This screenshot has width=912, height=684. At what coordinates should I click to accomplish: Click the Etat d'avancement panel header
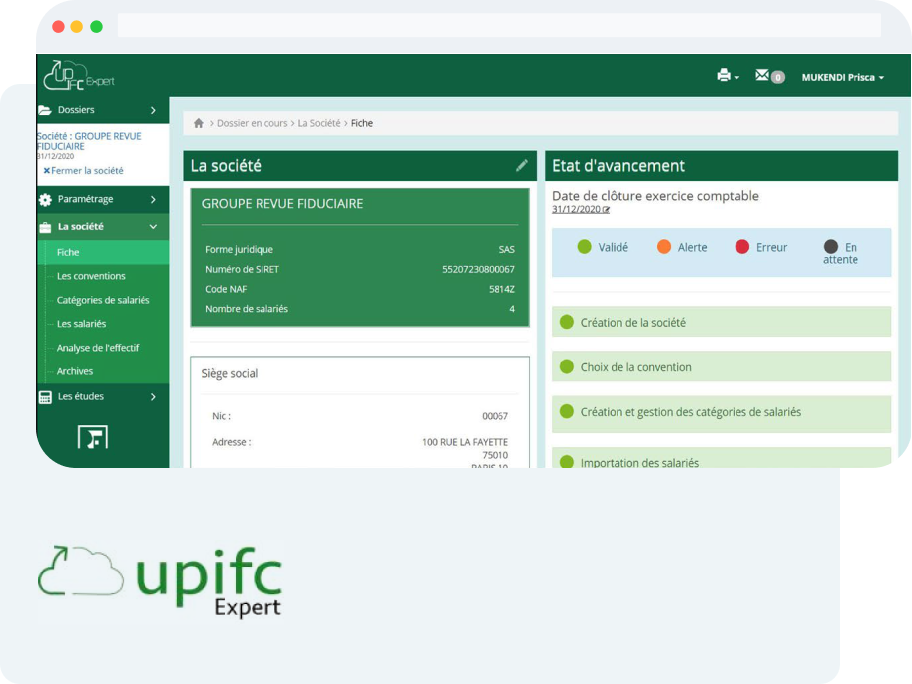(x=721, y=166)
